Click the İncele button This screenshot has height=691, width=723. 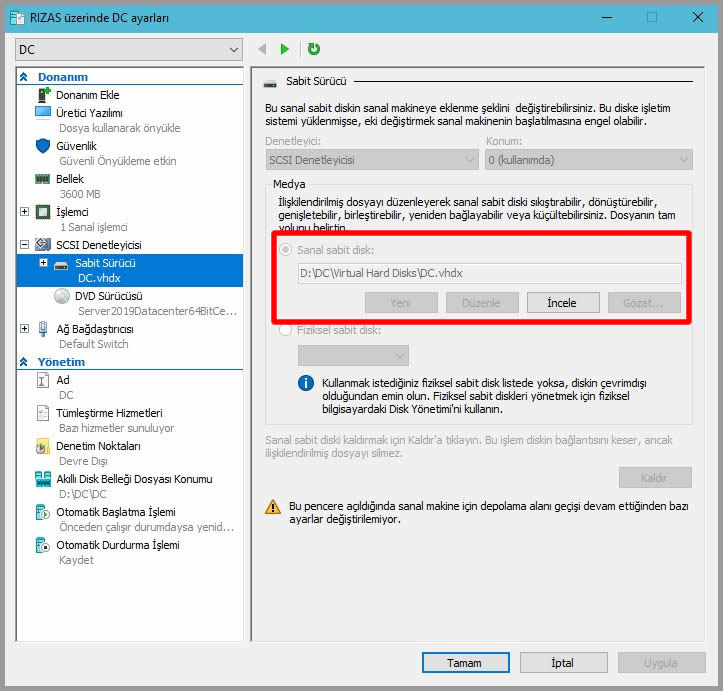click(561, 303)
